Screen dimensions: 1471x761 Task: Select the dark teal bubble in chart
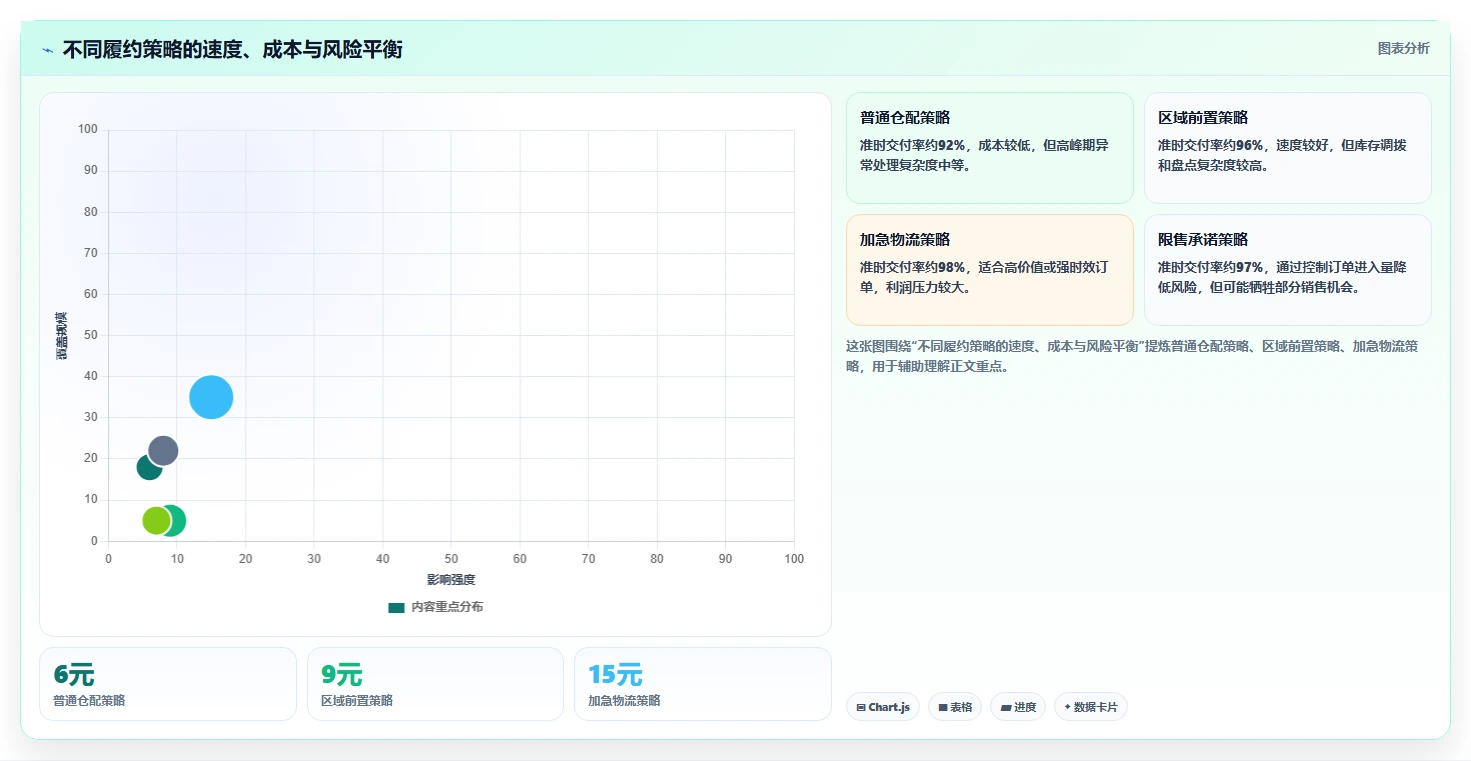pos(147,469)
